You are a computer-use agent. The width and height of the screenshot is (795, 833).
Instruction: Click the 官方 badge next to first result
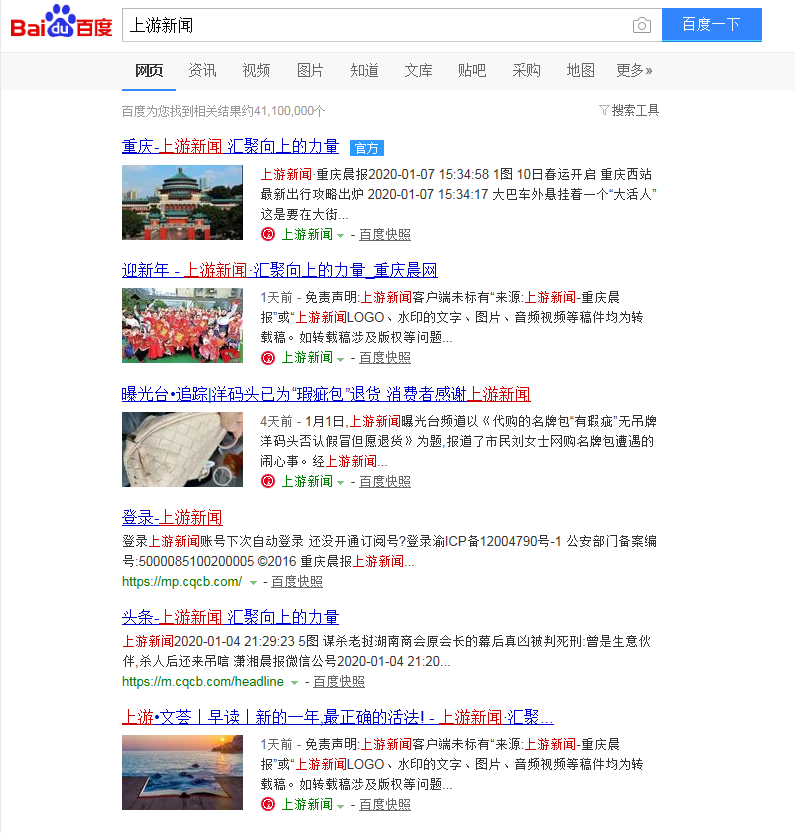pos(367,148)
